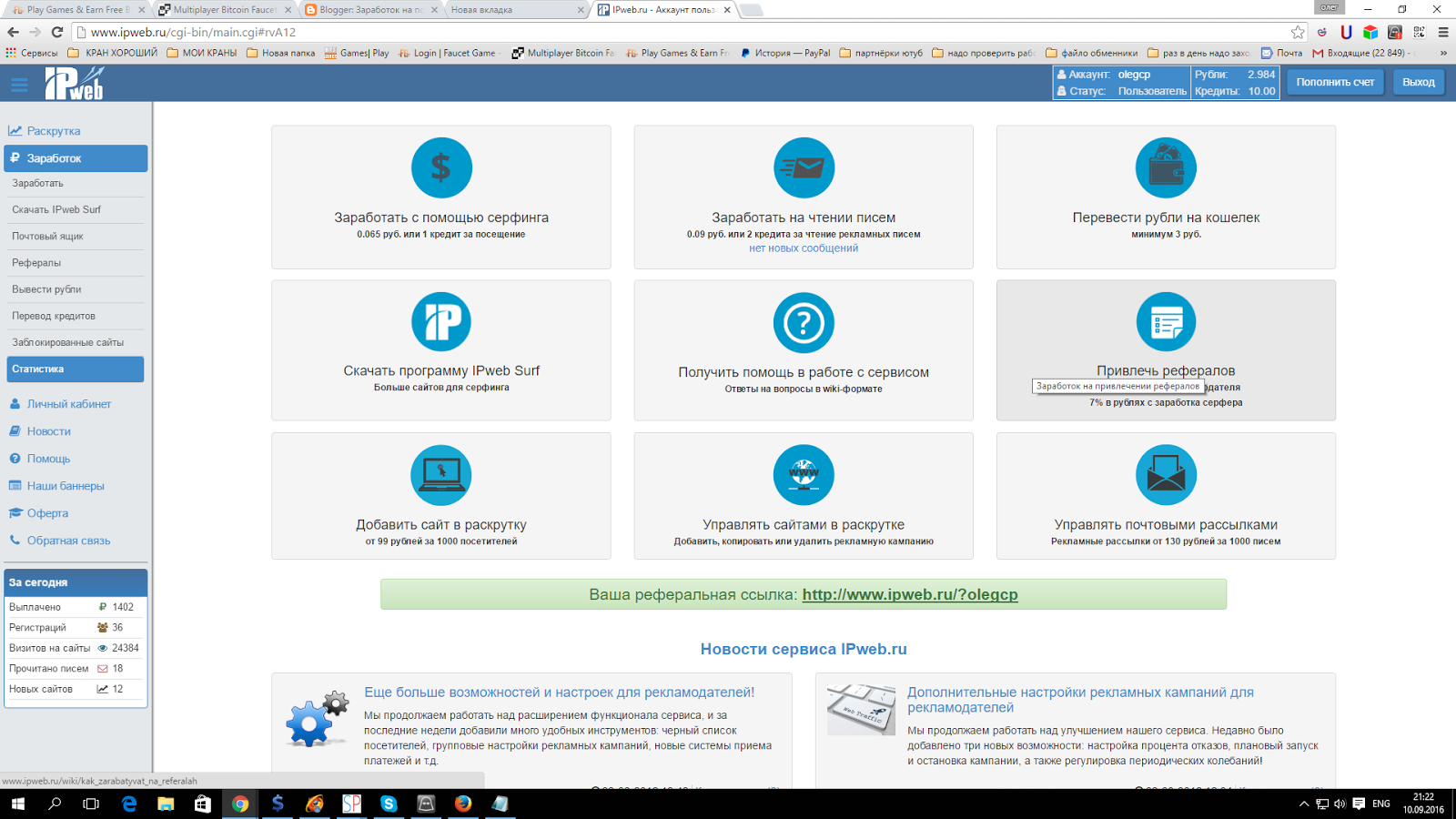Launch Skype from the taskbar
This screenshot has height=819, width=1456.
(x=389, y=804)
